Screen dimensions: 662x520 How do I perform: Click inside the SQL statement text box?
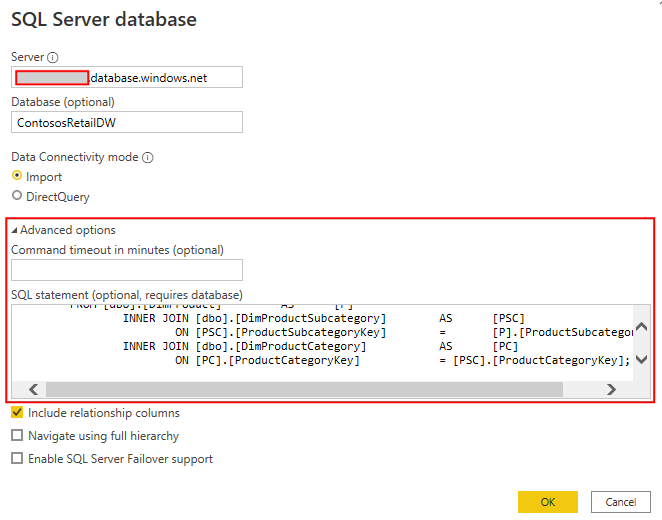pos(322,343)
